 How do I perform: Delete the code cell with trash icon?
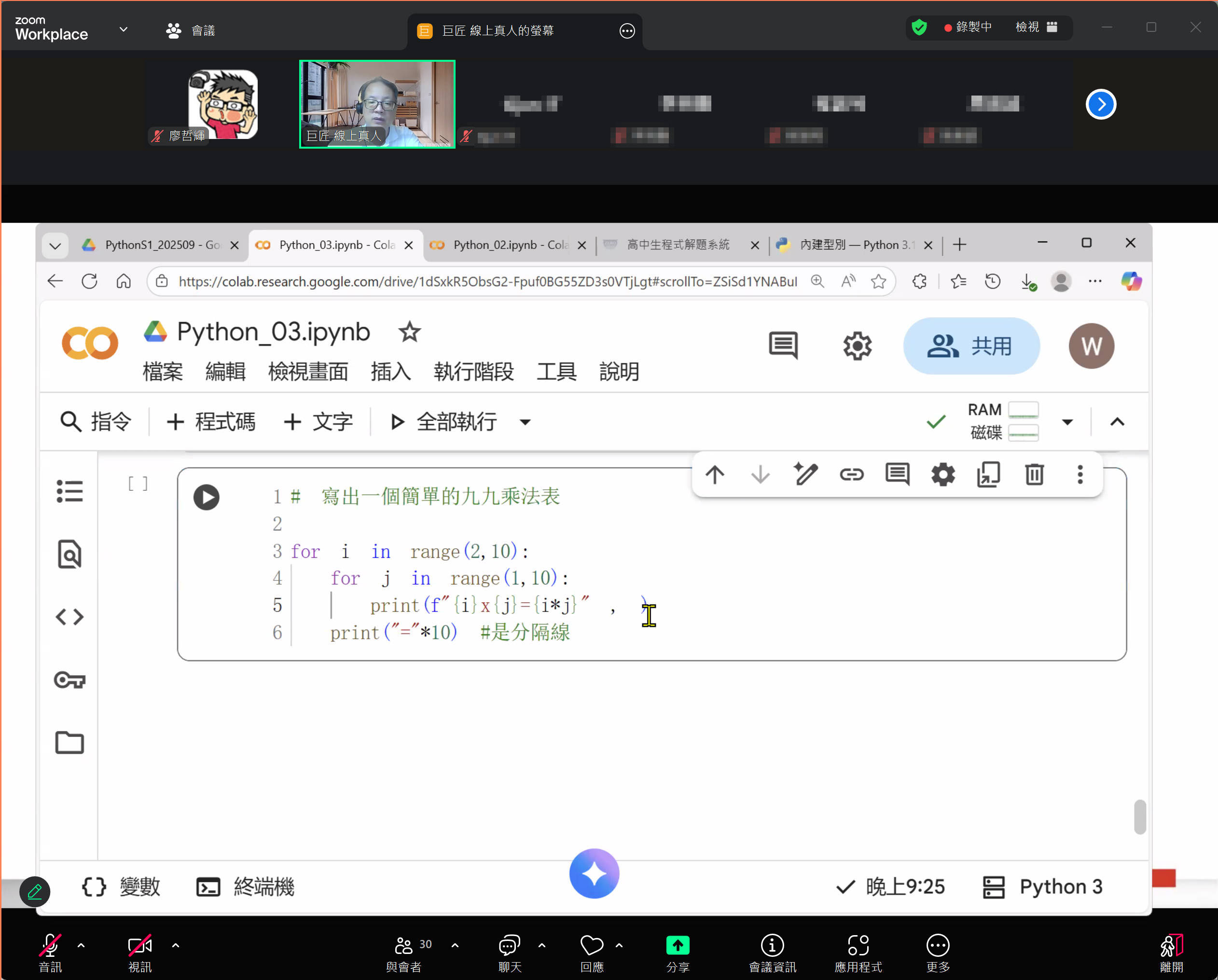click(1034, 474)
